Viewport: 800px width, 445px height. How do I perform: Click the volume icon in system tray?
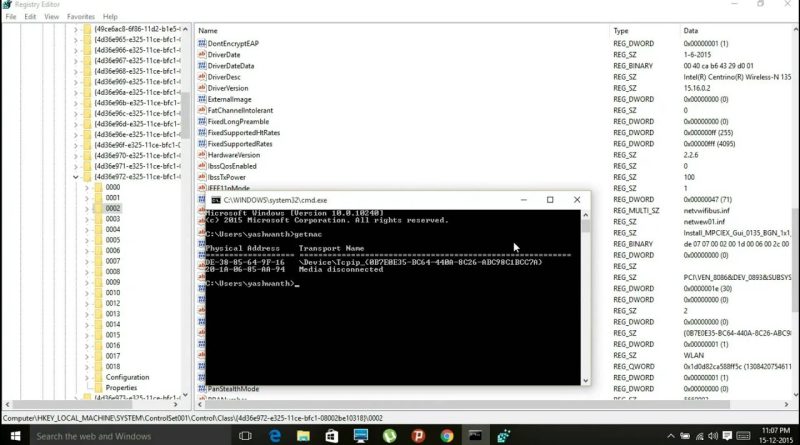pyautogui.click(x=713, y=436)
